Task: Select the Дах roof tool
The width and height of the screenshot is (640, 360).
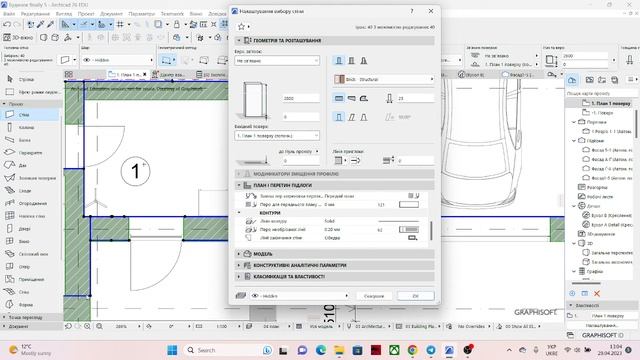Action: pyautogui.click(x=22, y=165)
